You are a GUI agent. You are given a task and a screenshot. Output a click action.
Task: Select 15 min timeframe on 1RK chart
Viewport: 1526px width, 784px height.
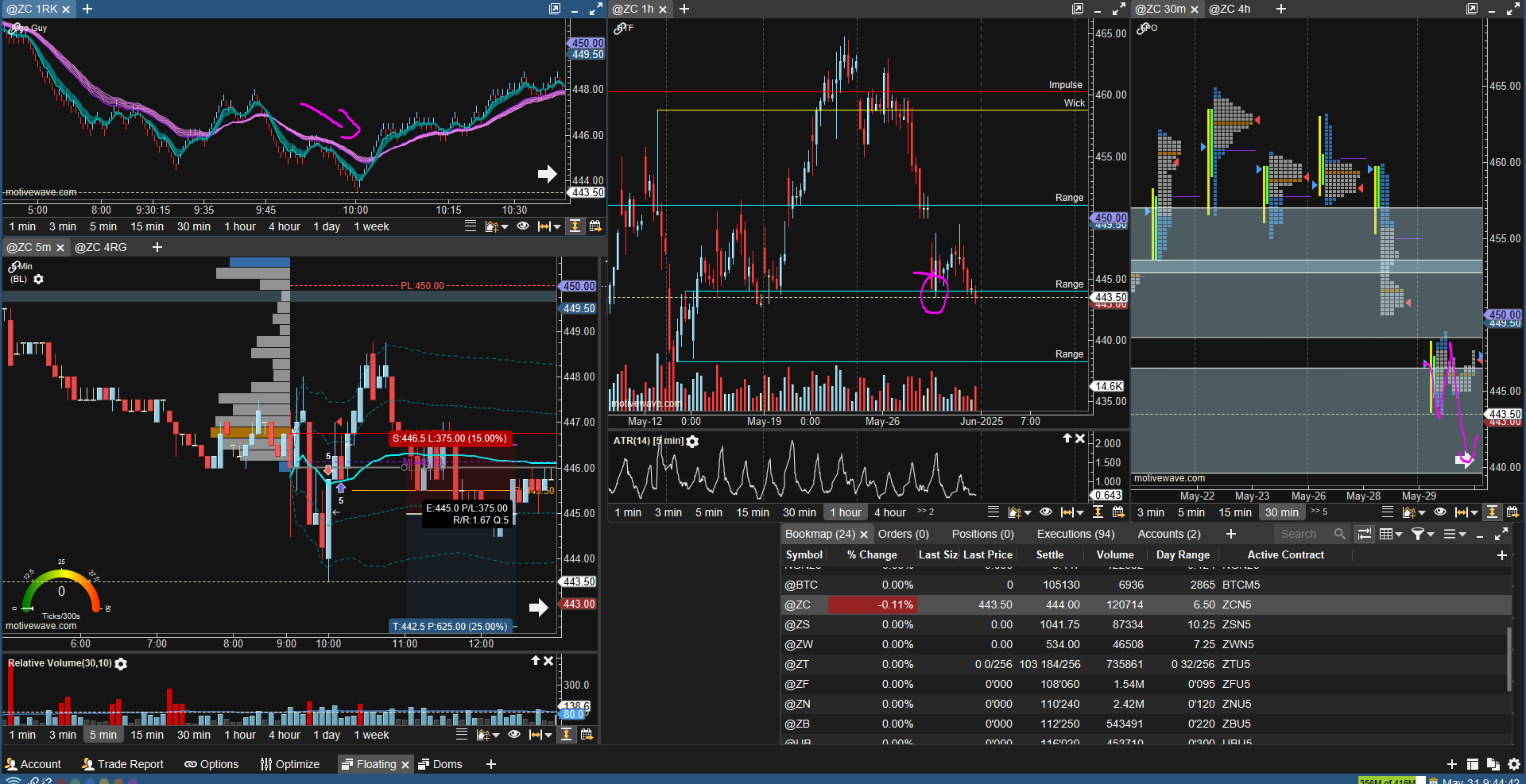point(147,226)
